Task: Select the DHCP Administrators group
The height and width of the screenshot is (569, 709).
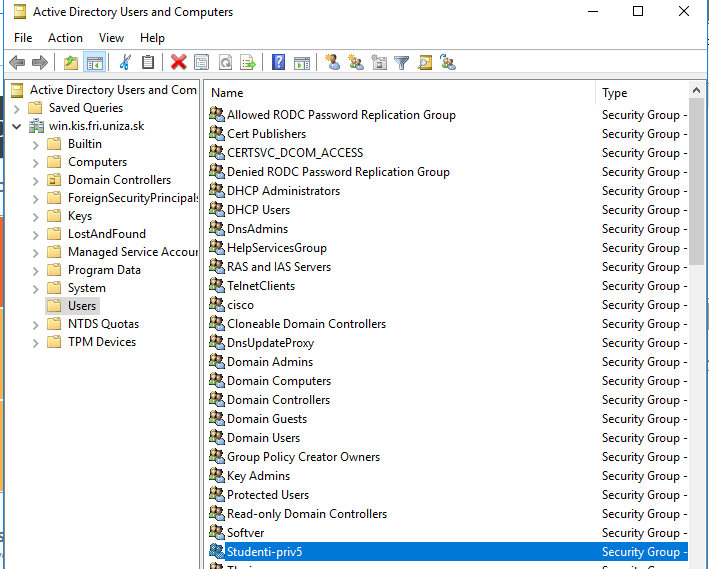Action: [284, 191]
